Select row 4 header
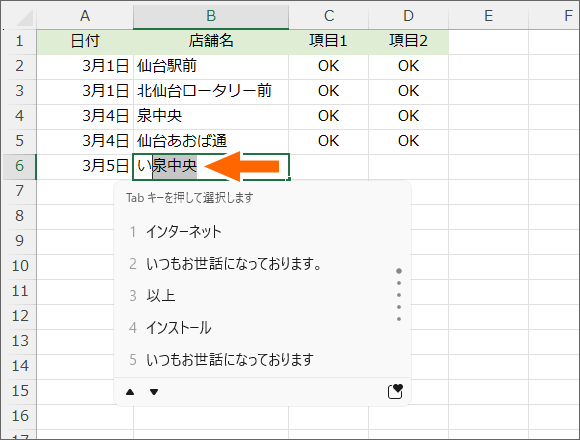This screenshot has width=580, height=440. point(20,116)
